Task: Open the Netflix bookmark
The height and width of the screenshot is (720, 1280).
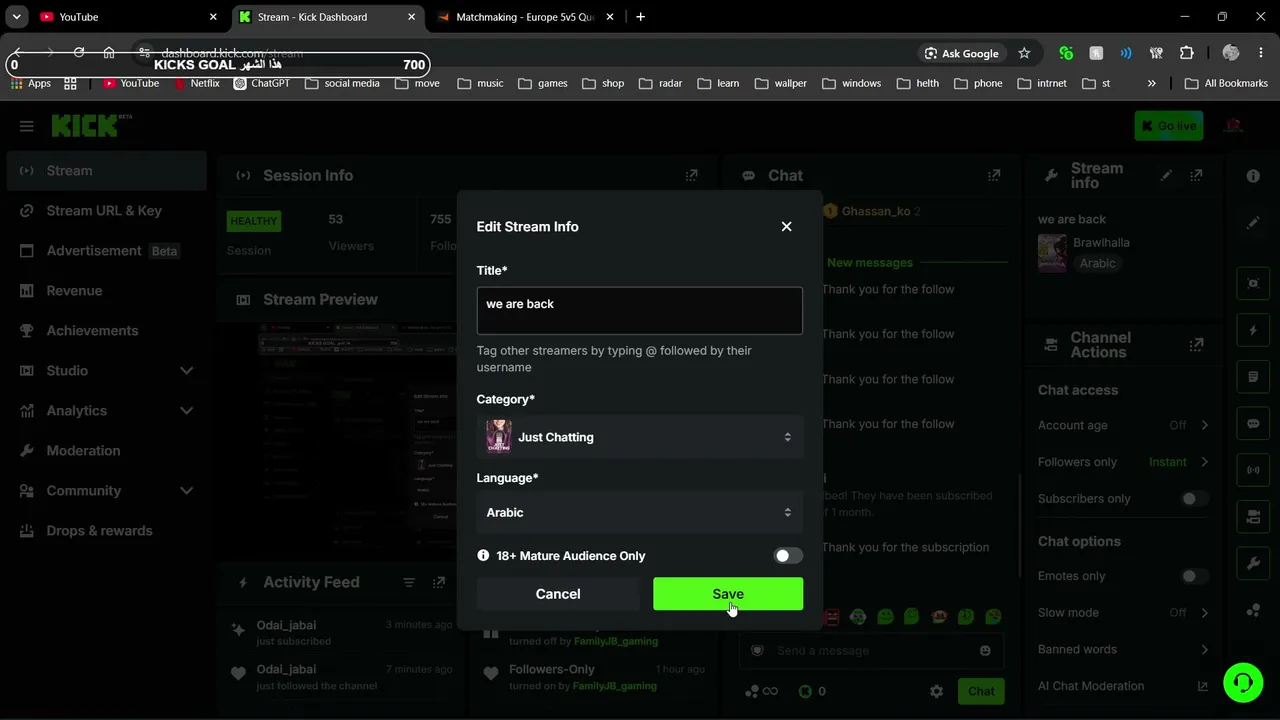Action: pyautogui.click(x=196, y=83)
